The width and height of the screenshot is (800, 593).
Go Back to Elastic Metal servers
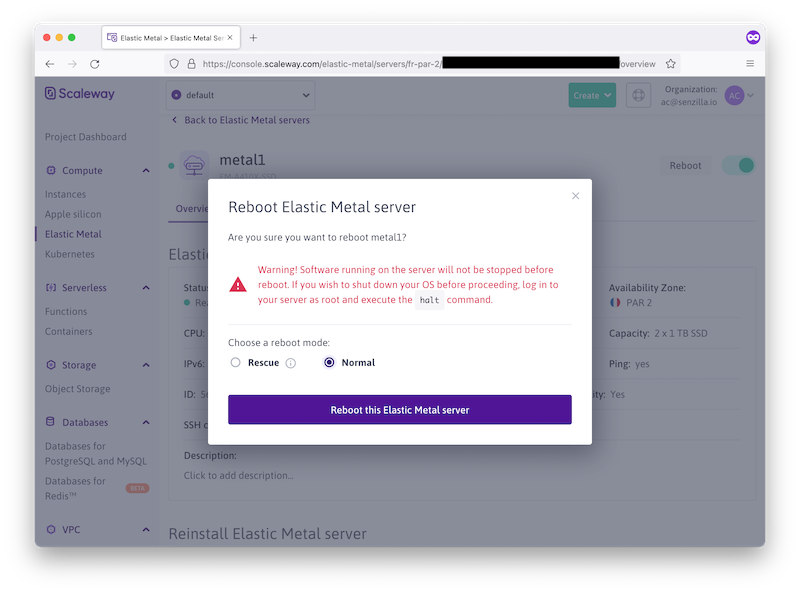click(x=241, y=120)
